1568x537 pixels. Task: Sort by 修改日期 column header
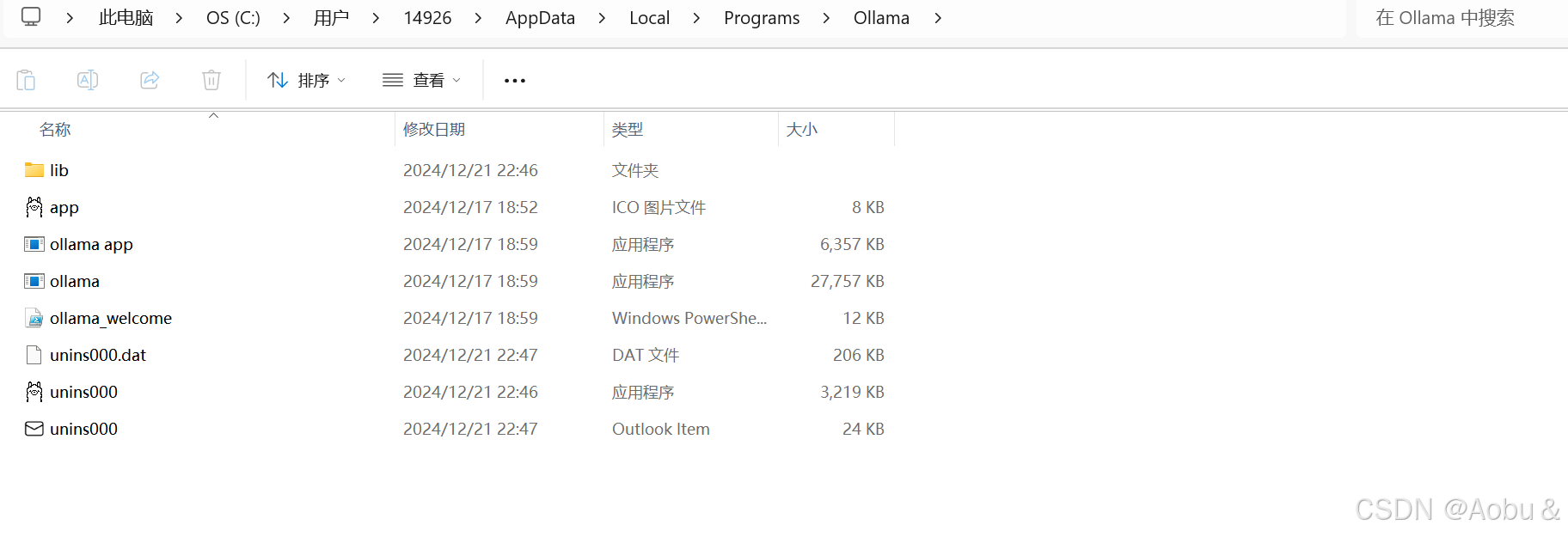[x=434, y=130]
